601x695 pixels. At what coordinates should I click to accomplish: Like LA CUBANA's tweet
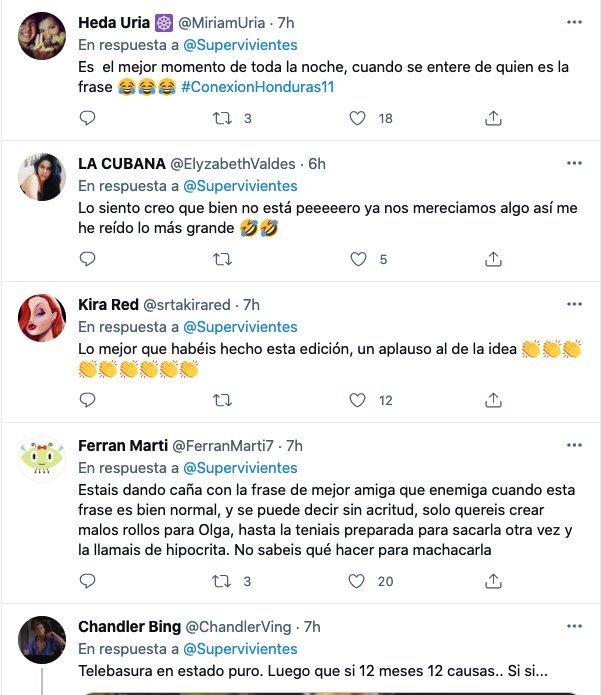357,259
